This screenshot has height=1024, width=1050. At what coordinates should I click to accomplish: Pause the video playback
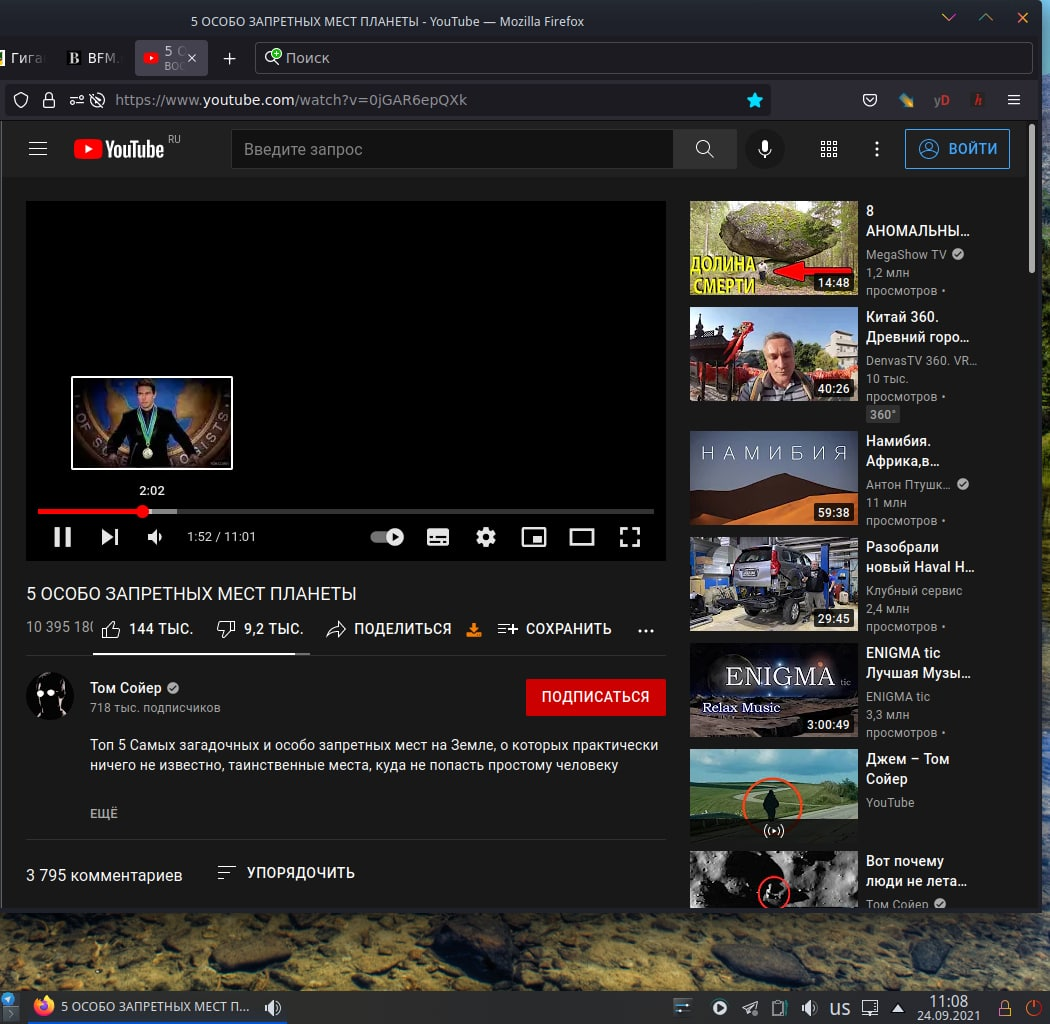click(62, 537)
